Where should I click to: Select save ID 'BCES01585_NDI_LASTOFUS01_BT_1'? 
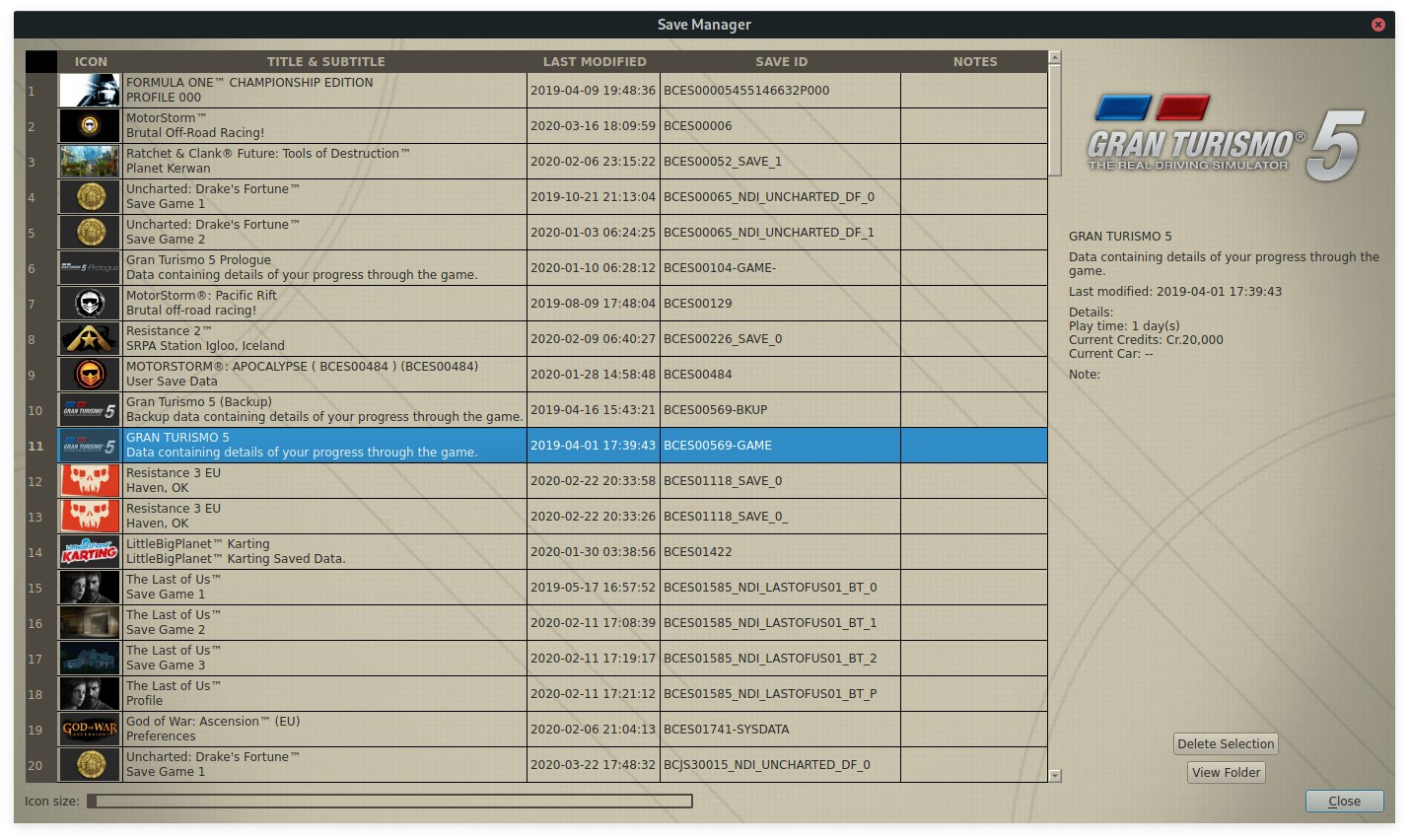780,623
